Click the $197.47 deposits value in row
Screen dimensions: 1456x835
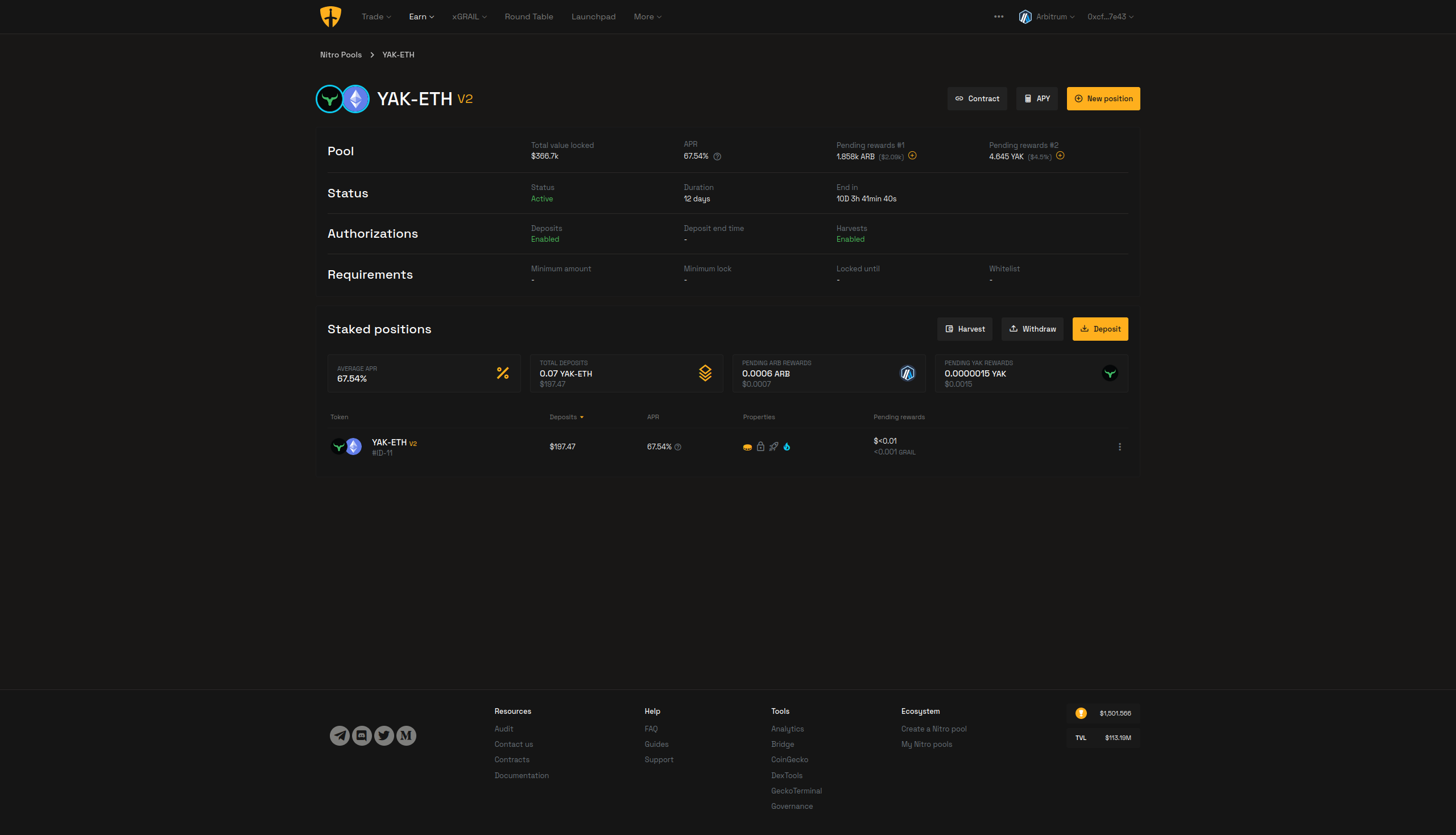tap(562, 447)
